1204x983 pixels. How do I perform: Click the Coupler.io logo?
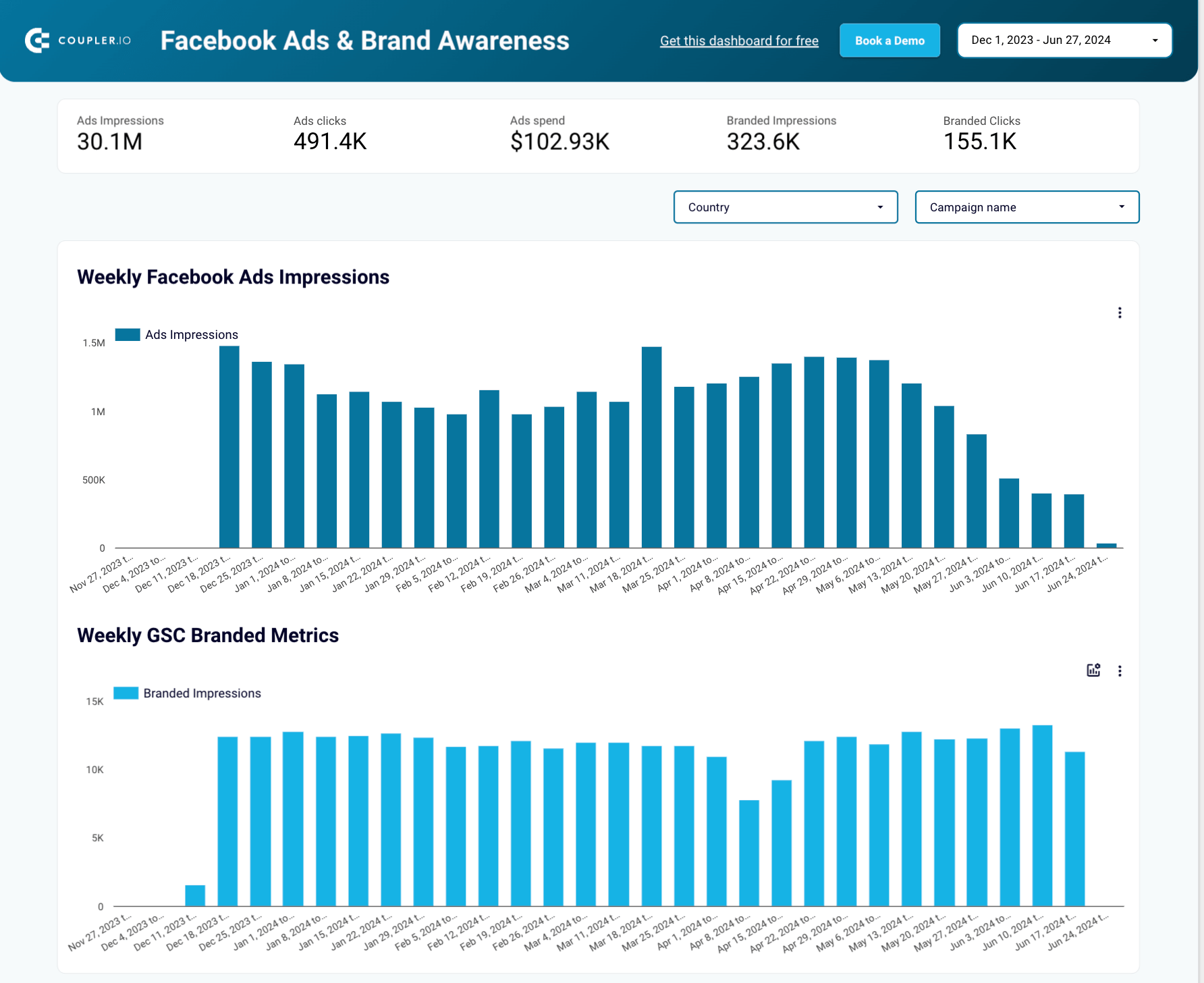[x=78, y=41]
